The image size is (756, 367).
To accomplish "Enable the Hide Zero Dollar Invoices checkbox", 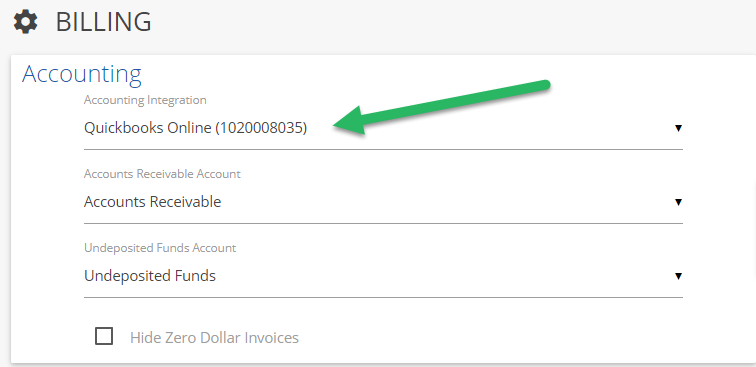I will point(104,336).
